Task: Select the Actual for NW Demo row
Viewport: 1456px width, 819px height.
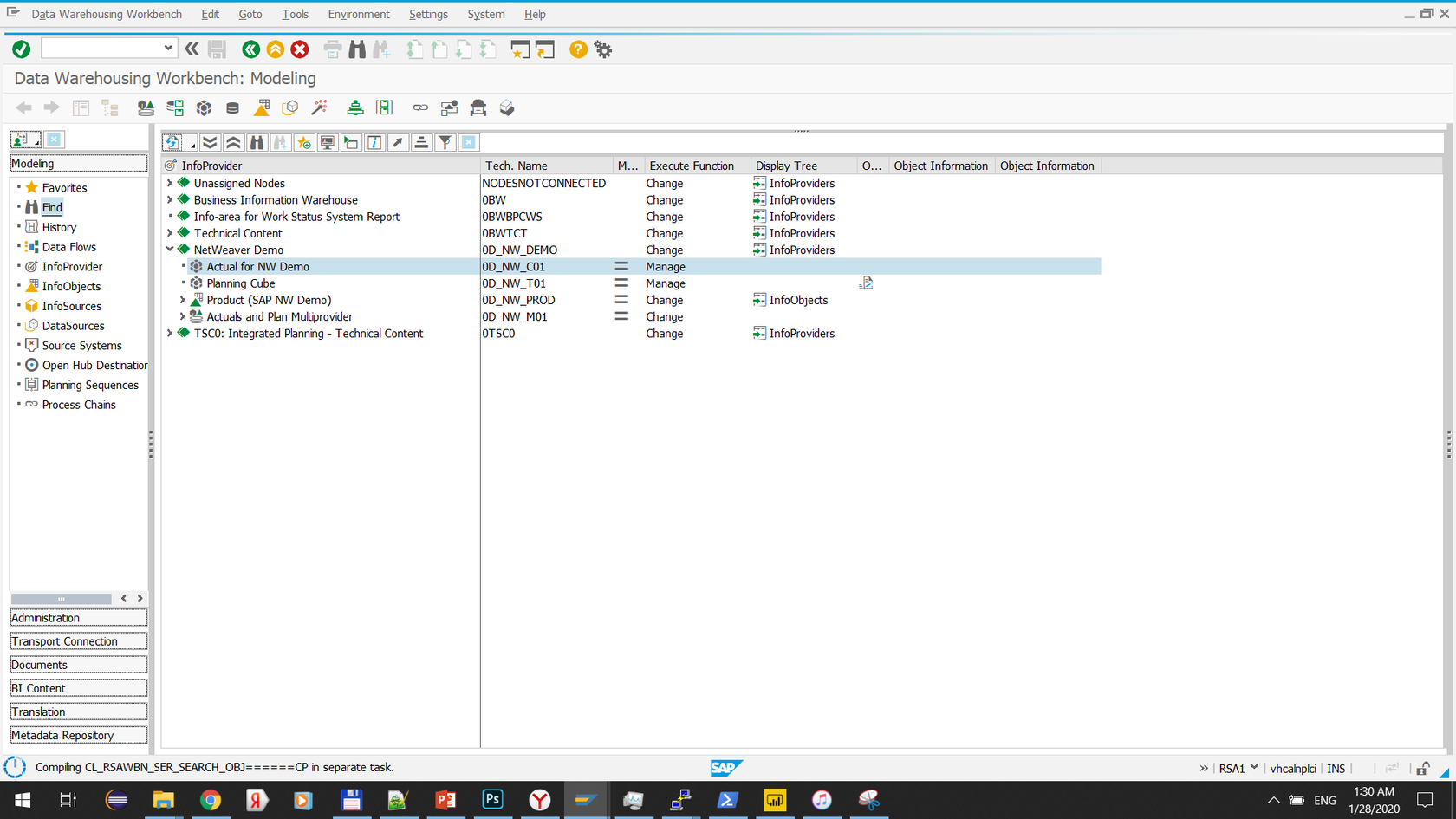Action: click(631, 267)
